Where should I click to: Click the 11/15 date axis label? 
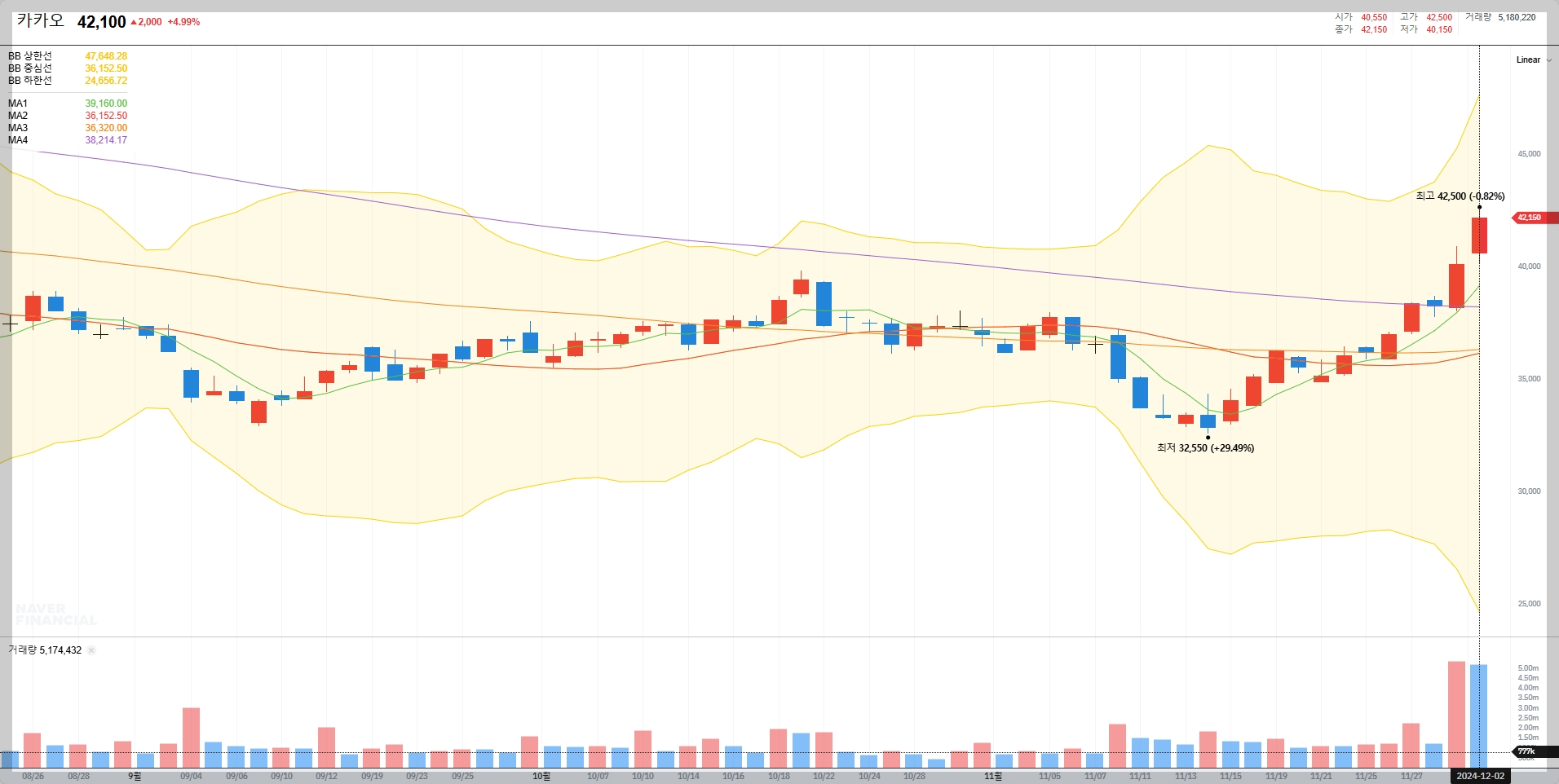click(x=1230, y=777)
